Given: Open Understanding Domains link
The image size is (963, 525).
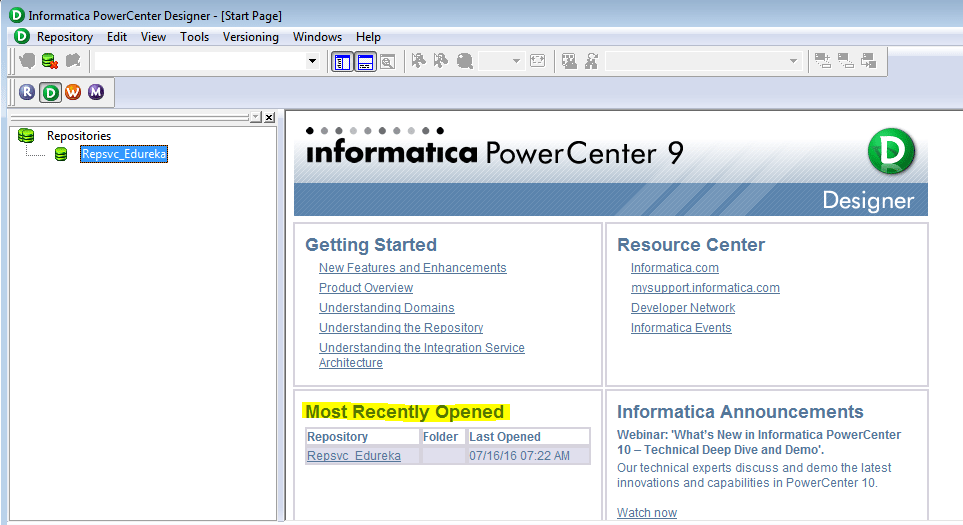Looking at the screenshot, I should pyautogui.click(x=386, y=308).
